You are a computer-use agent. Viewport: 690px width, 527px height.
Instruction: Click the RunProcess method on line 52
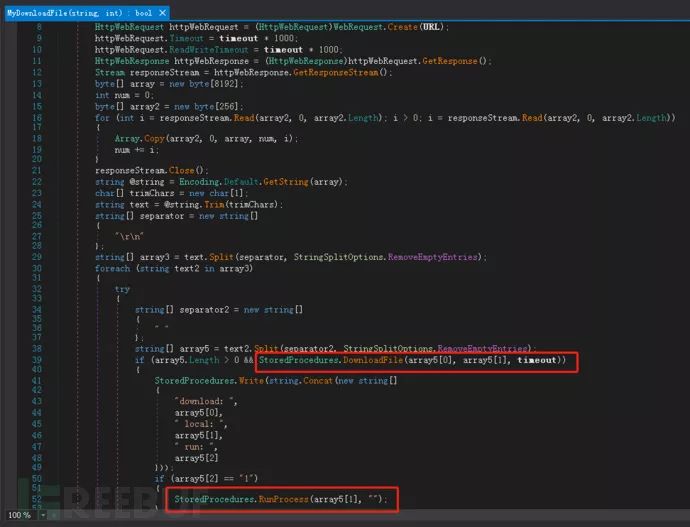[x=283, y=499]
